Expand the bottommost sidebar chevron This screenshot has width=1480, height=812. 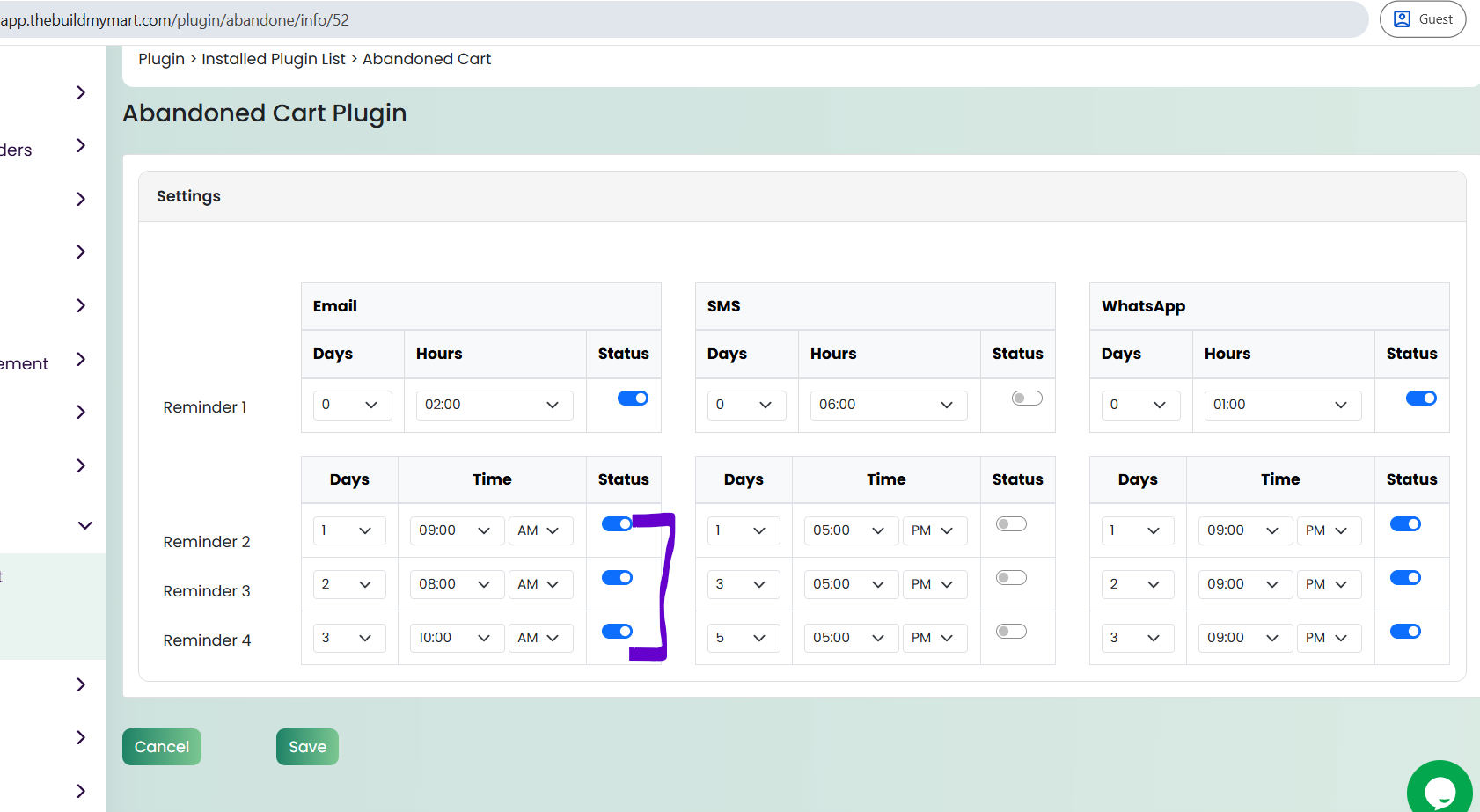click(81, 791)
